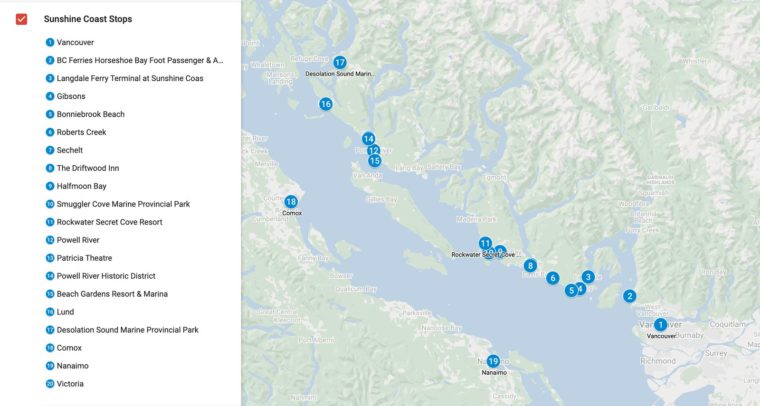This screenshot has height=406, width=760.
Task: Click map marker 1 at Vancouver
Action: pos(660,324)
